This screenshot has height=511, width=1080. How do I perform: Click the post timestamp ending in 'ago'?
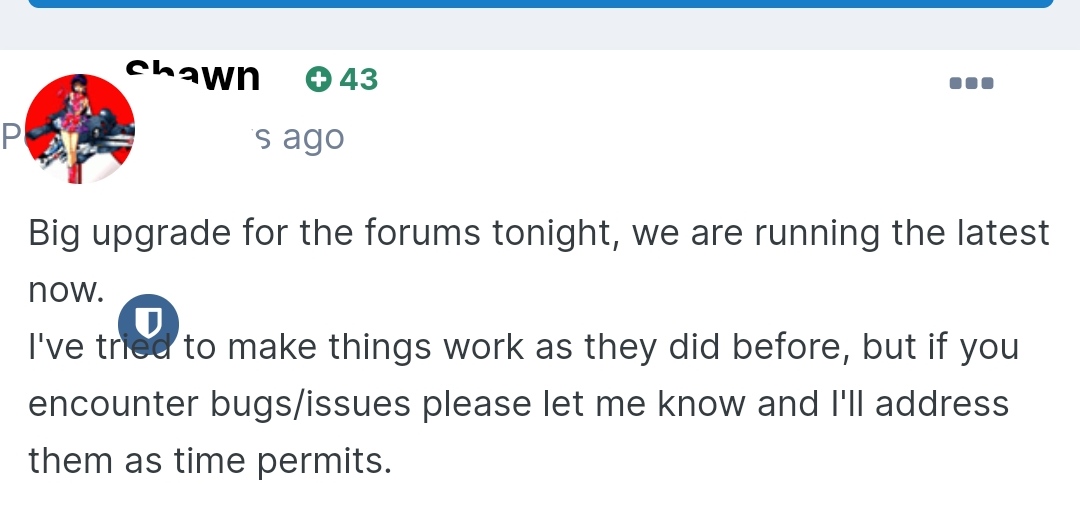pyautogui.click(x=298, y=137)
